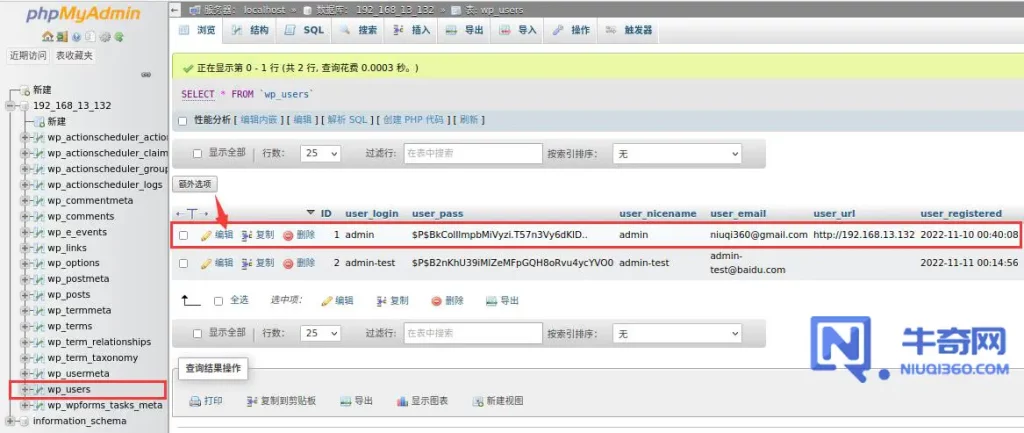Image resolution: width=1024 pixels, height=433 pixels.
Task: Click niuqi360@gmail.com email cell
Action: pos(759,234)
